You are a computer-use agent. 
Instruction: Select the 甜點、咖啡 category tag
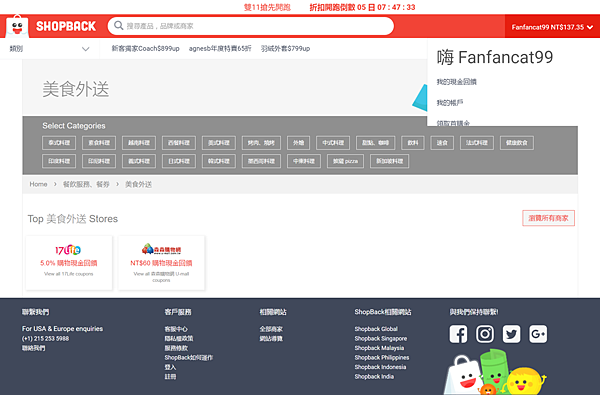click(375, 143)
